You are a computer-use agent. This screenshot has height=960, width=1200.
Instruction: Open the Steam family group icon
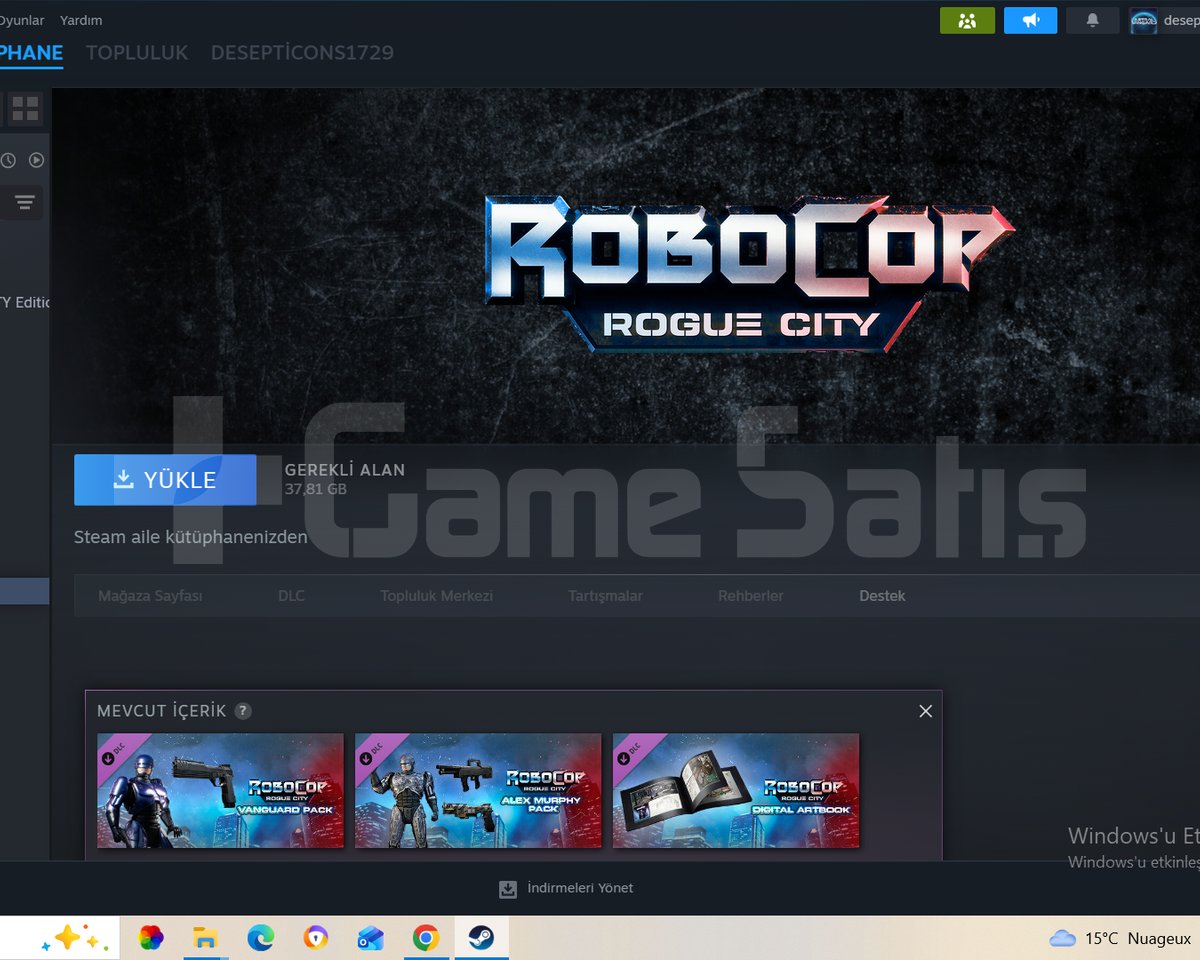point(967,20)
